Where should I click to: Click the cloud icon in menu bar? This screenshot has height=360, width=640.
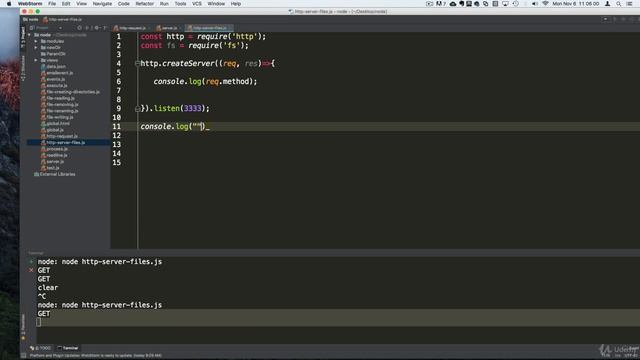tap(453, 4)
